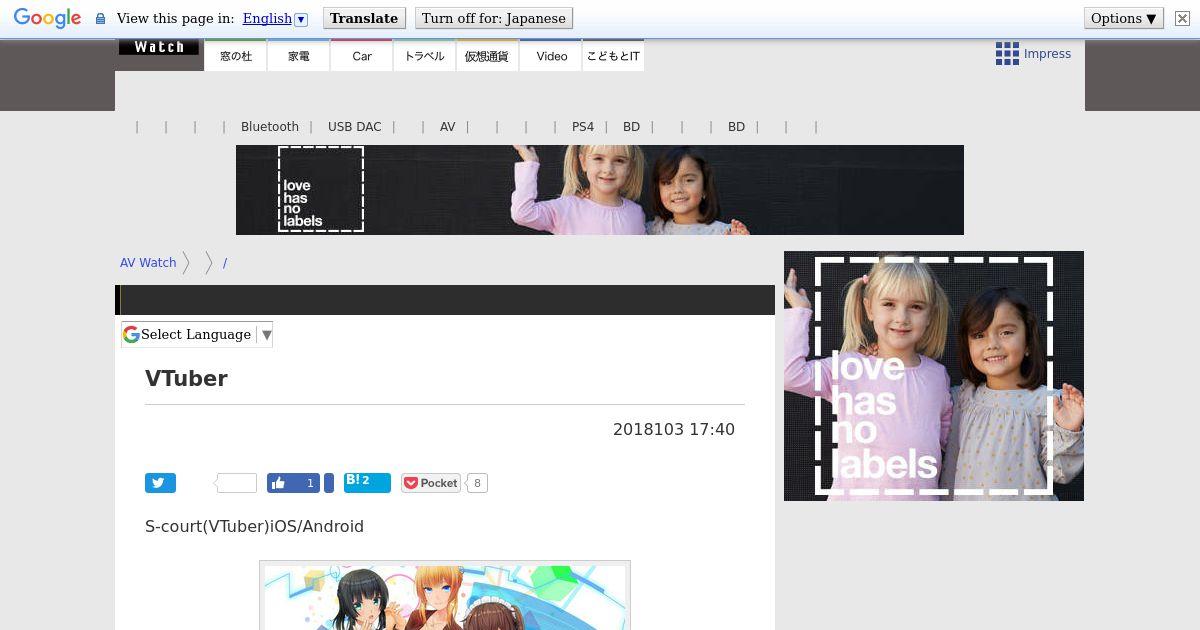The image size is (1200, 630).
Task: Open the こどもとIT tab
Action: 613,56
